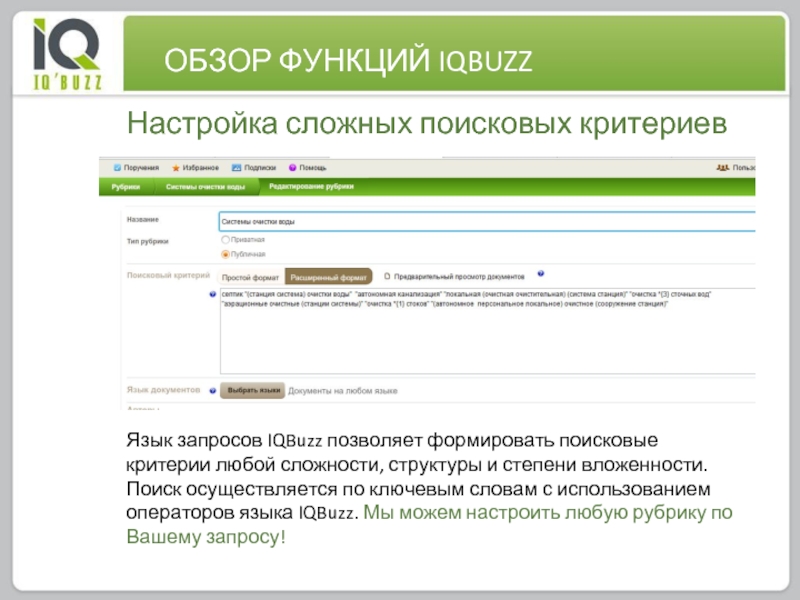Switch to Простой формат

click(251, 277)
